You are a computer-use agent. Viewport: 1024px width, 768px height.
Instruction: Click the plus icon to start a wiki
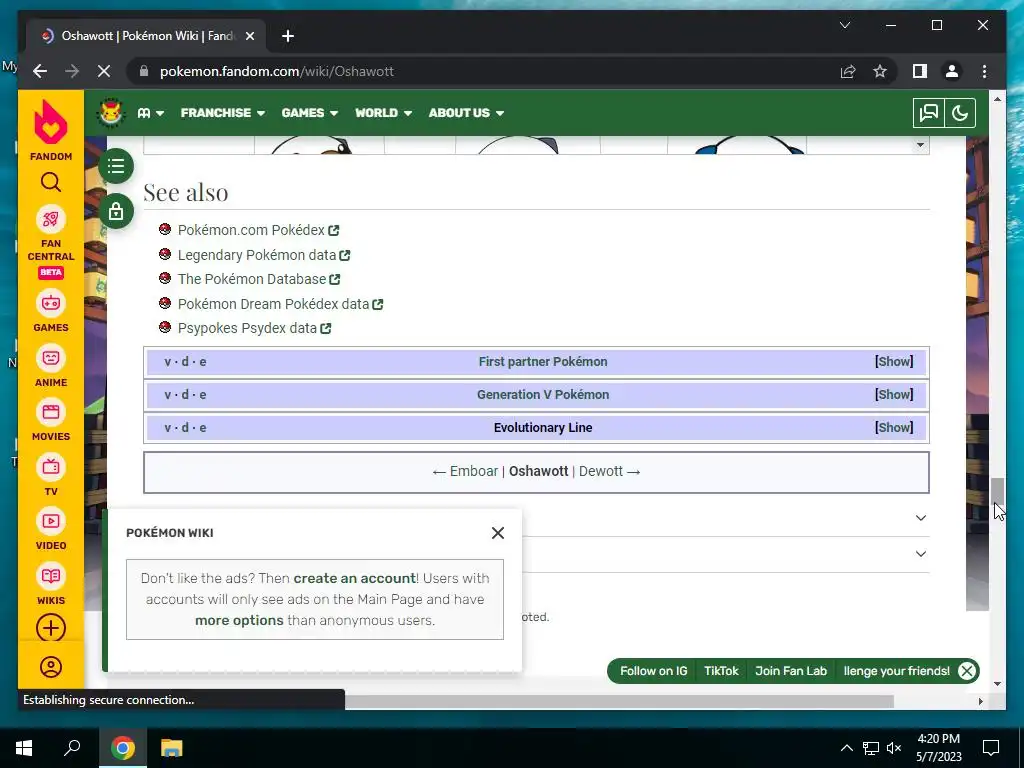[x=51, y=628]
